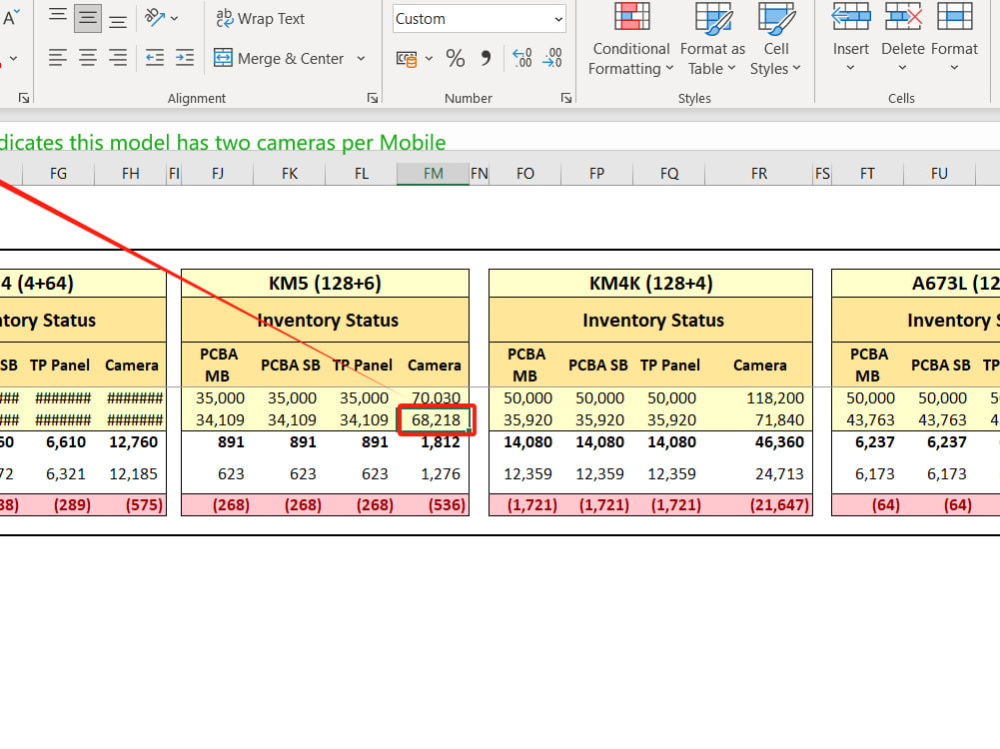Click the Insert cells icon
The width and height of the screenshot is (1000, 749).
click(x=851, y=17)
